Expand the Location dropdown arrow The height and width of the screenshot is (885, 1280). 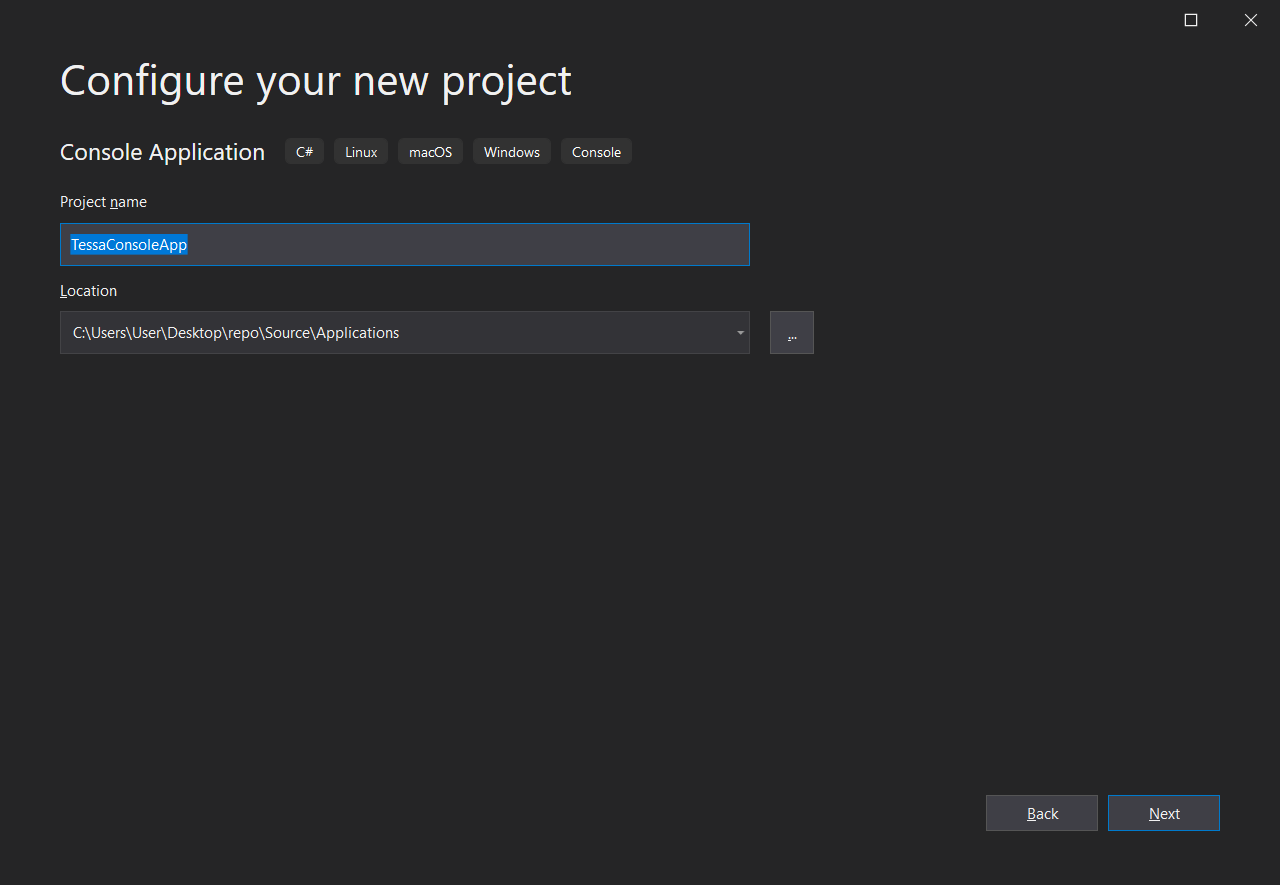point(739,333)
